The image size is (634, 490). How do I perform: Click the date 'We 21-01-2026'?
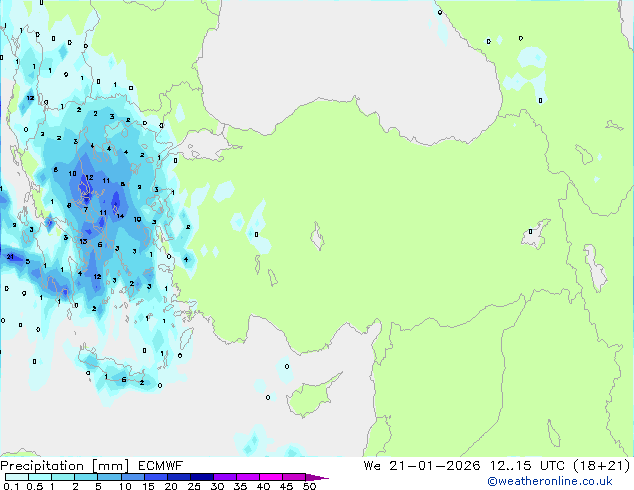[x=421, y=466]
